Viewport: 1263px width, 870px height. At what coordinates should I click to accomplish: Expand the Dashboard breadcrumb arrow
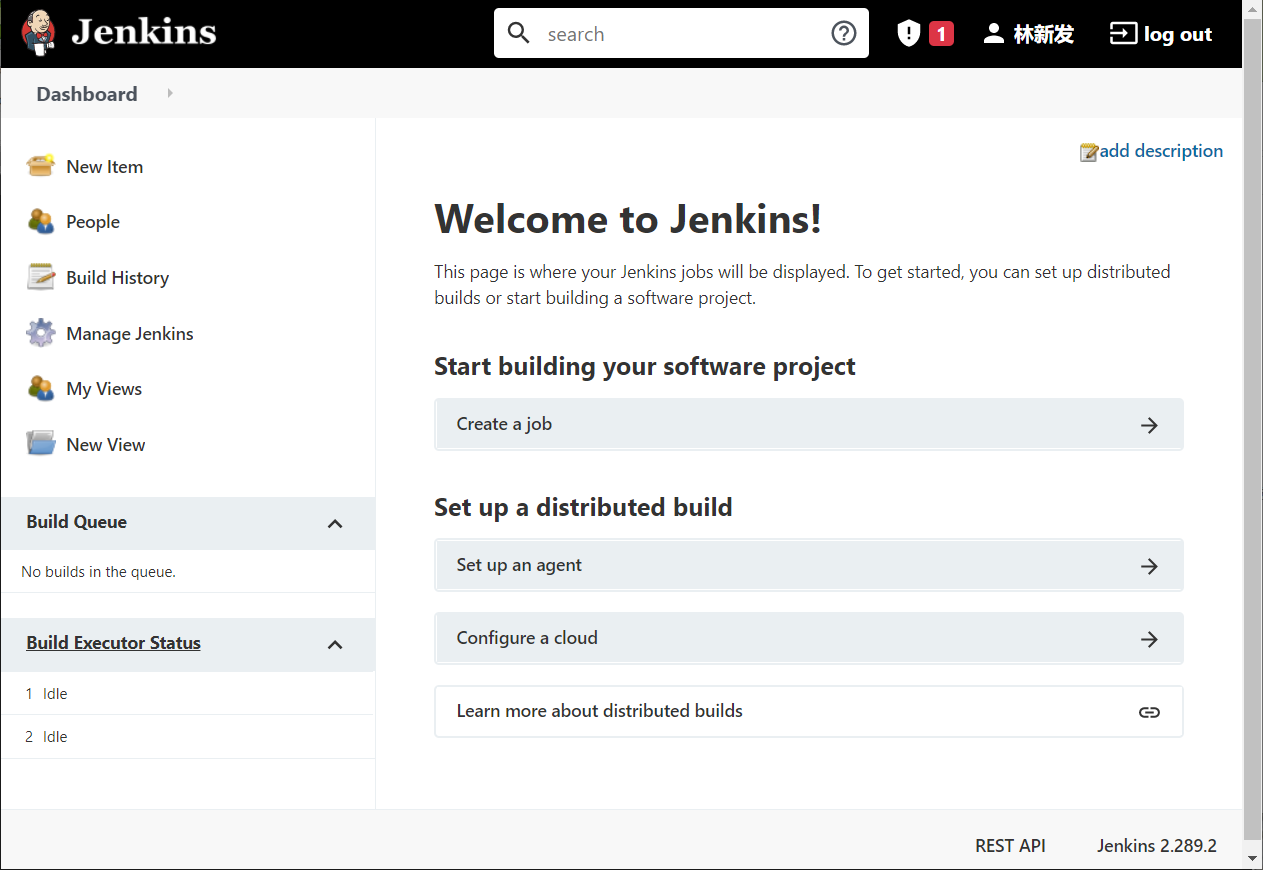[170, 93]
